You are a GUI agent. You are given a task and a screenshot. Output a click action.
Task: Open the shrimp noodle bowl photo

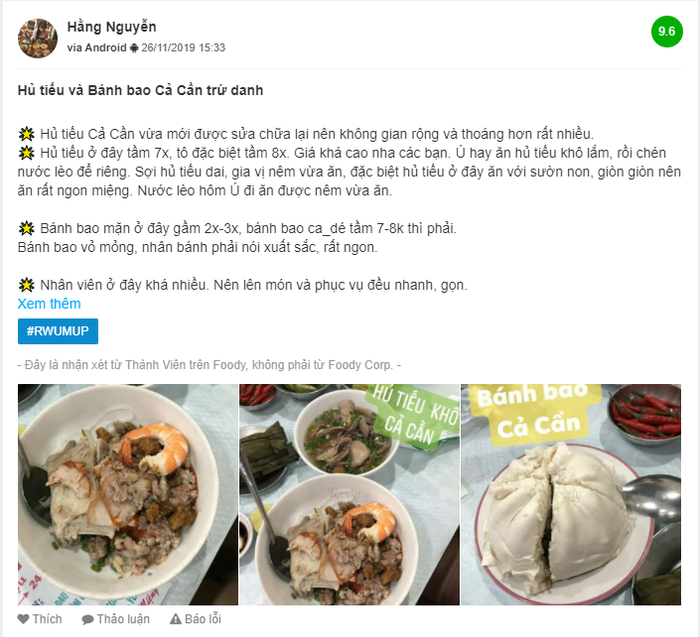pos(128,495)
